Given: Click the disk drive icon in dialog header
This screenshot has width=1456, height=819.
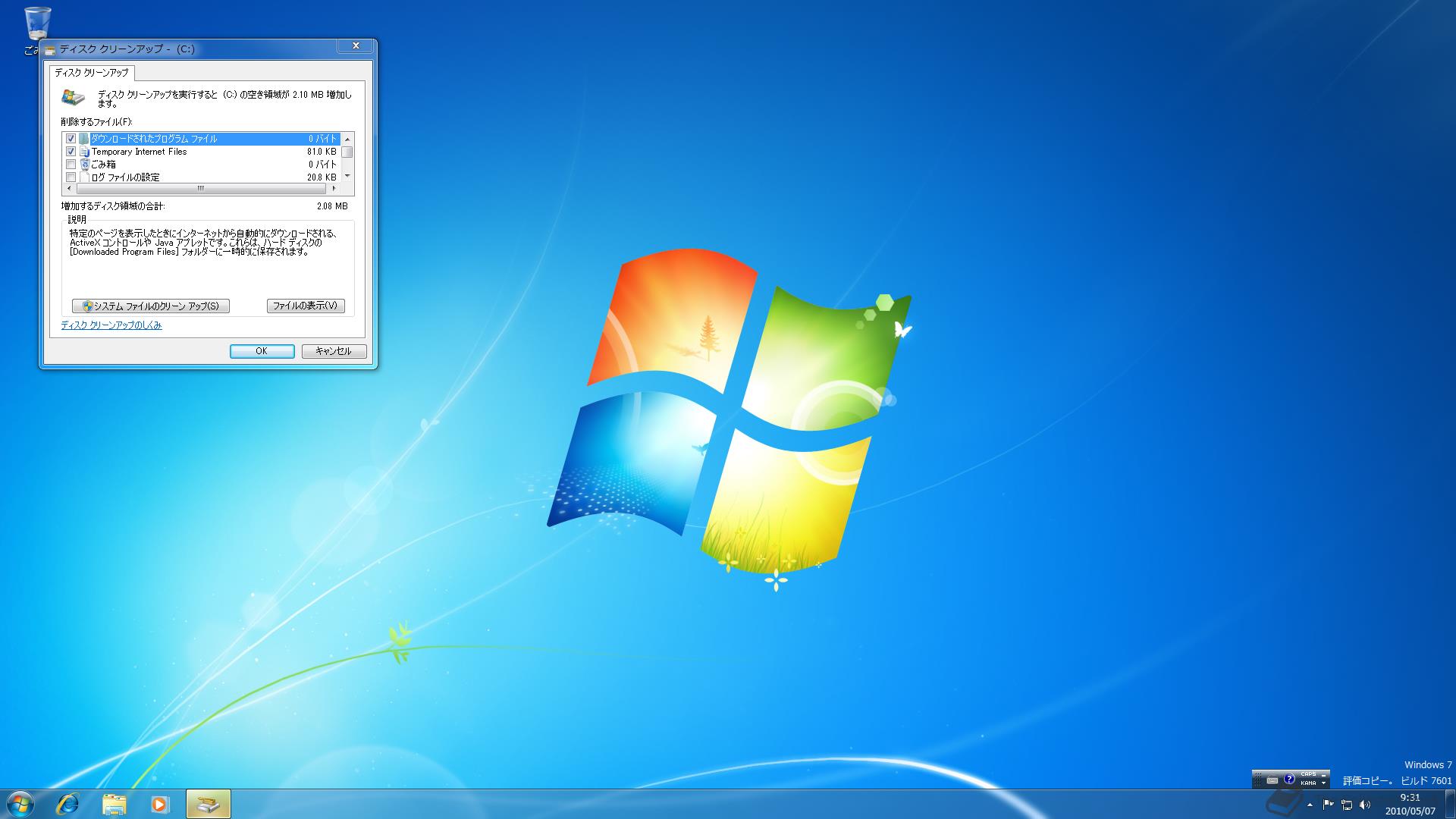Looking at the screenshot, I should [74, 97].
